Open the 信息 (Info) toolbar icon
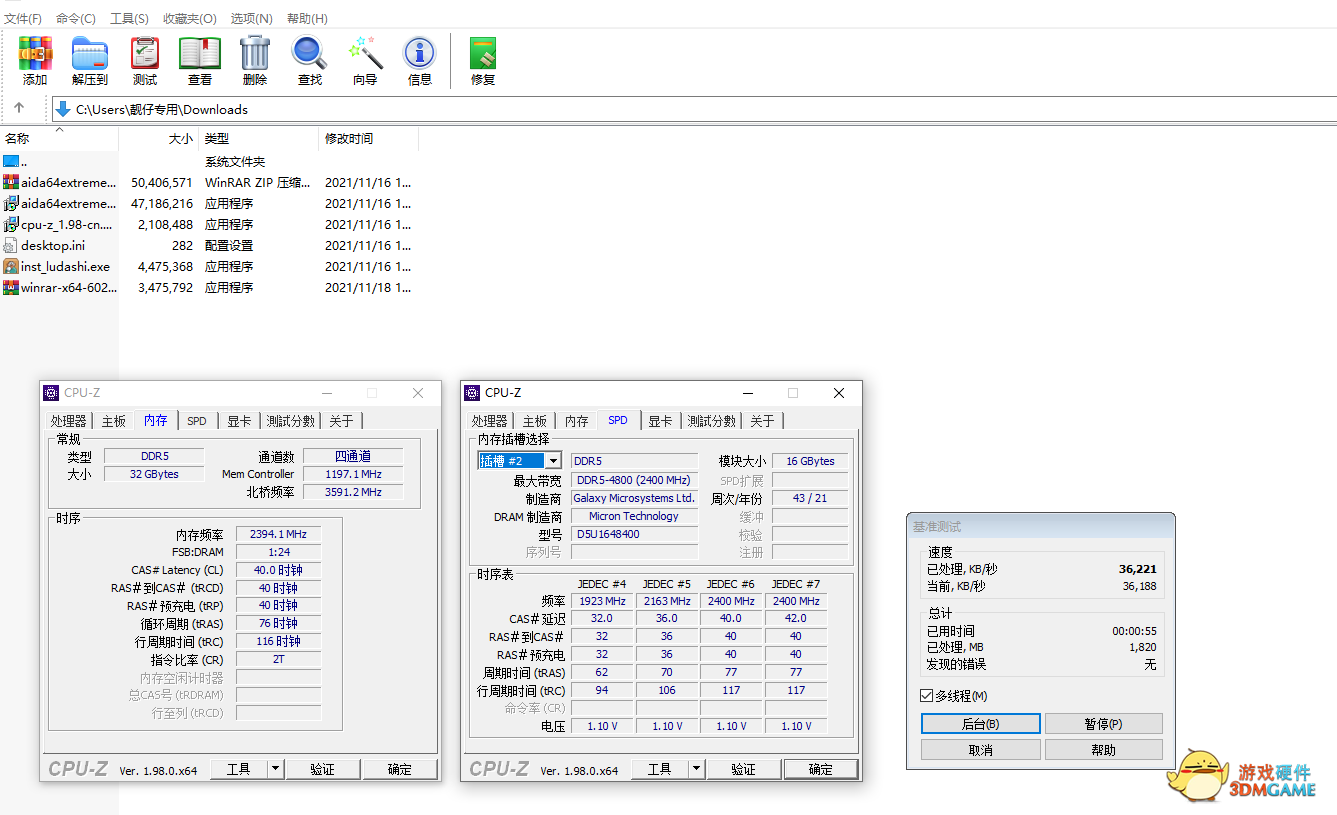This screenshot has height=815, width=1337. (420, 53)
